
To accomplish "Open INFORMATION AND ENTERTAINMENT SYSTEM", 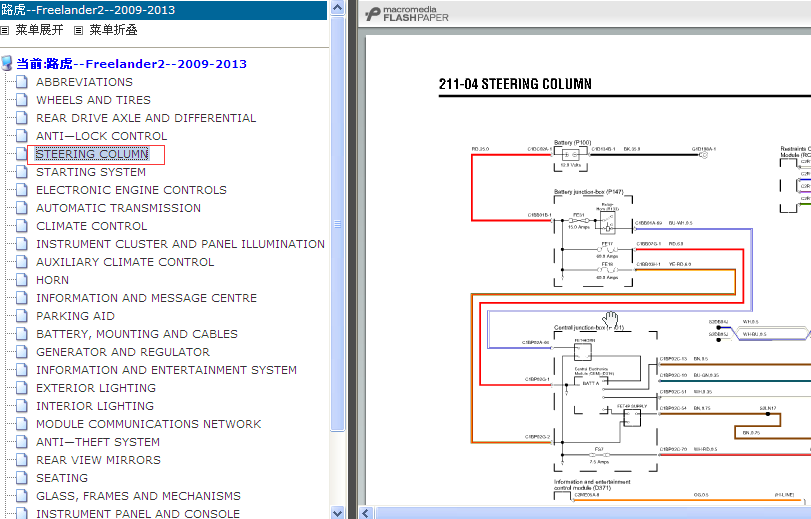I will (167, 370).
